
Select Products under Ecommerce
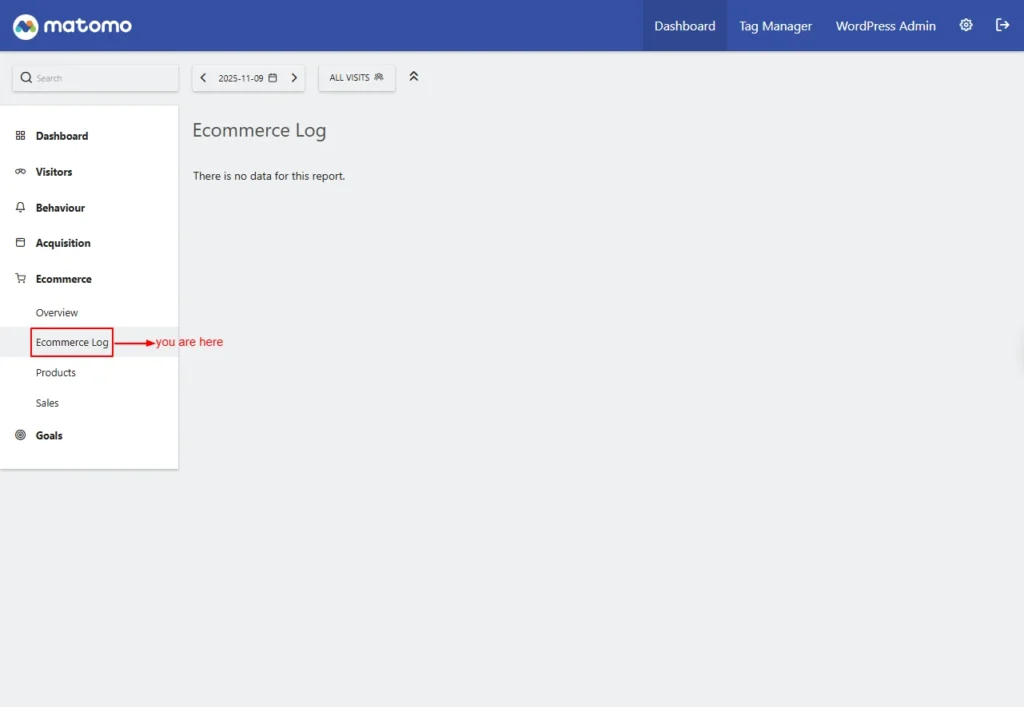click(x=56, y=373)
